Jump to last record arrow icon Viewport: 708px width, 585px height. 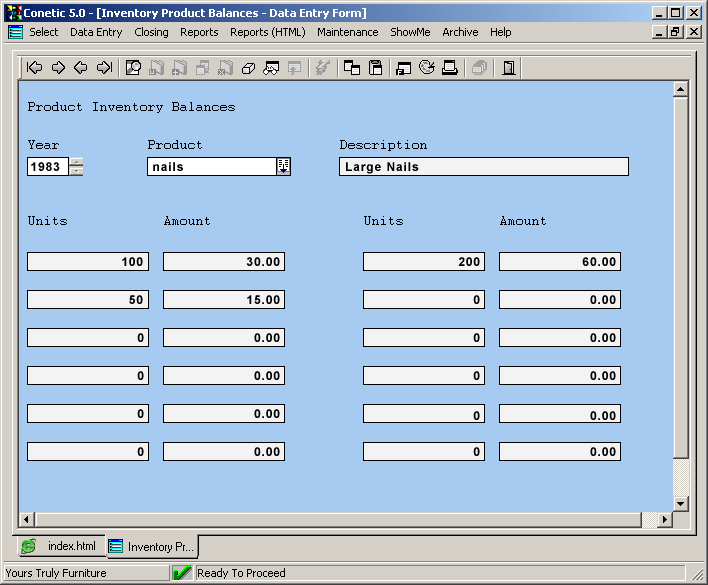coord(104,68)
